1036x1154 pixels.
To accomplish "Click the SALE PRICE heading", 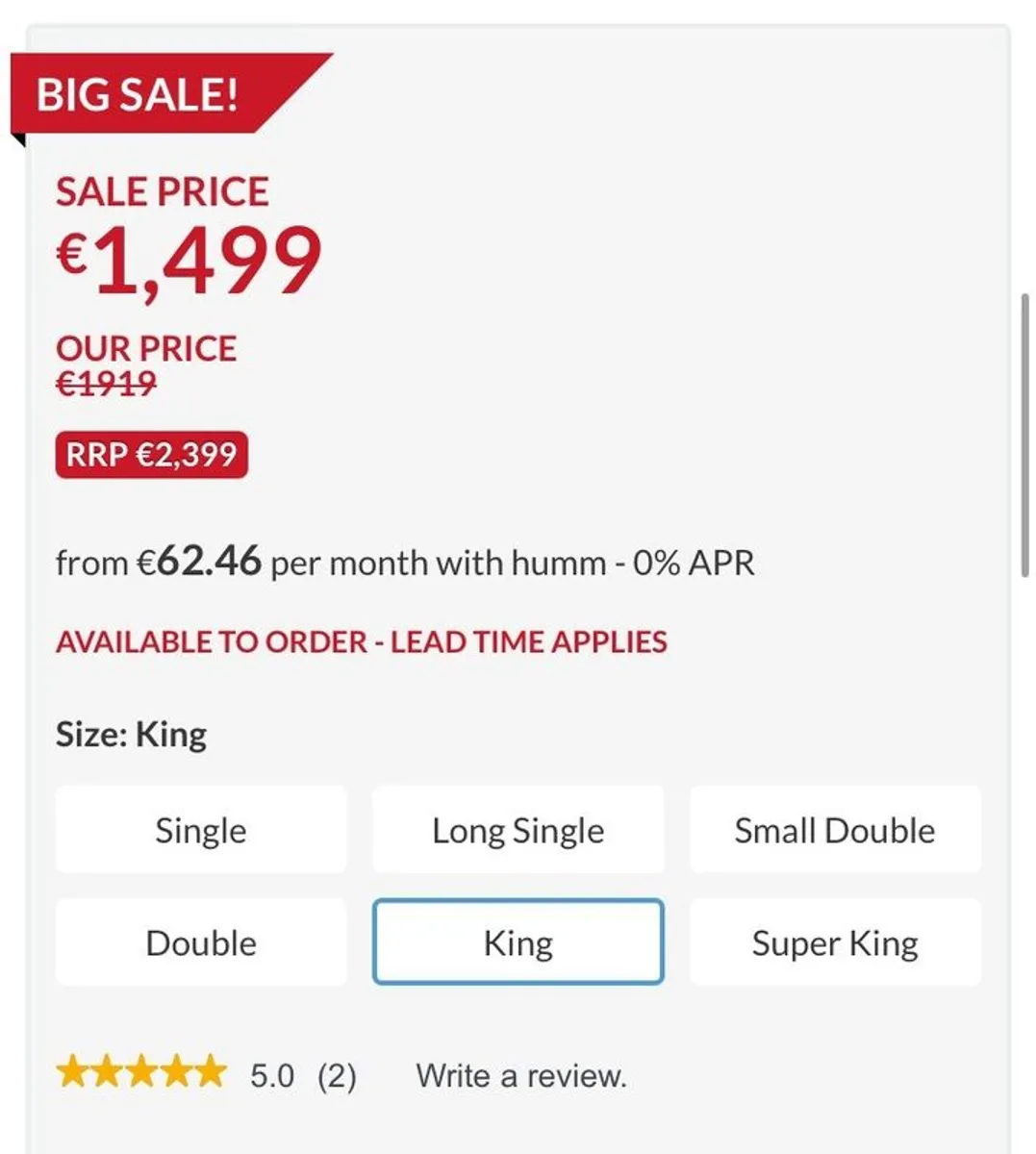I will 162,191.
